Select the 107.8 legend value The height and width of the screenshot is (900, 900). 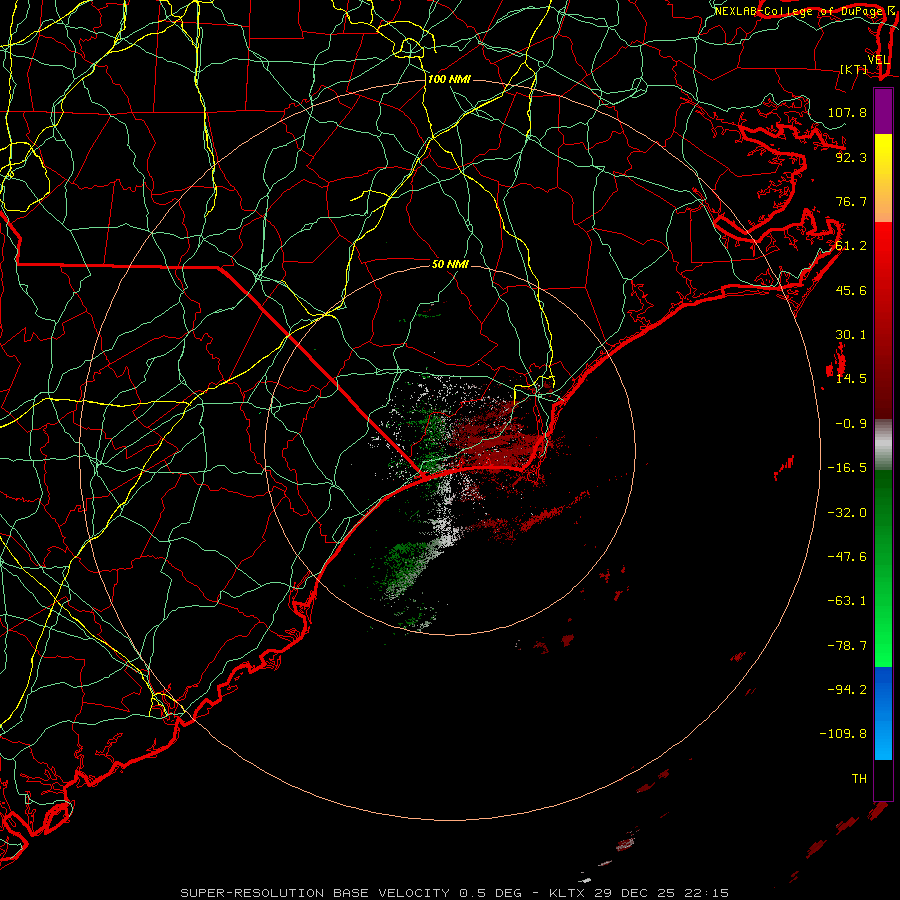click(x=847, y=112)
